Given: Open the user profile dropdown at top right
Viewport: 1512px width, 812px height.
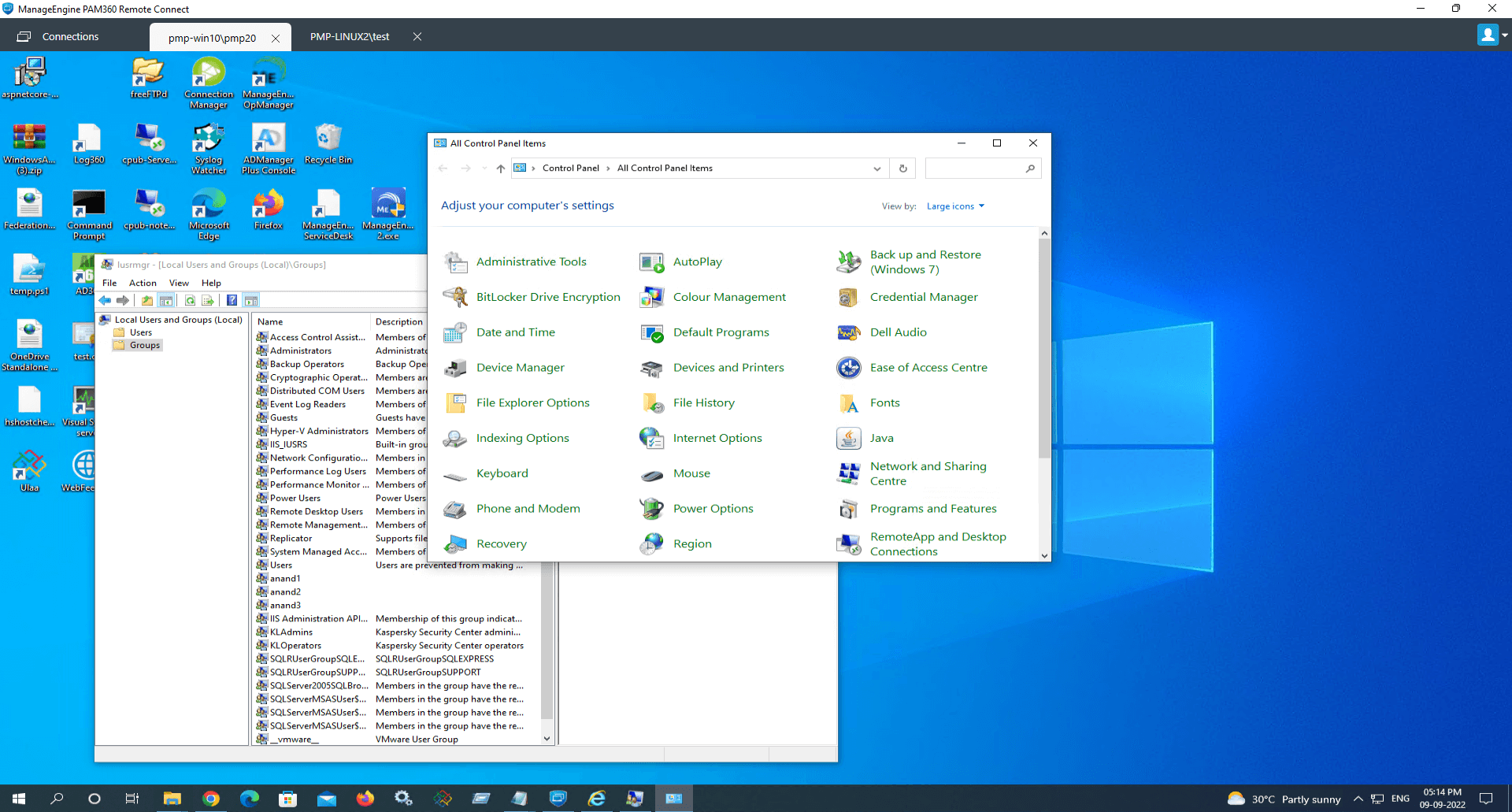Looking at the screenshot, I should click(x=1492, y=35).
